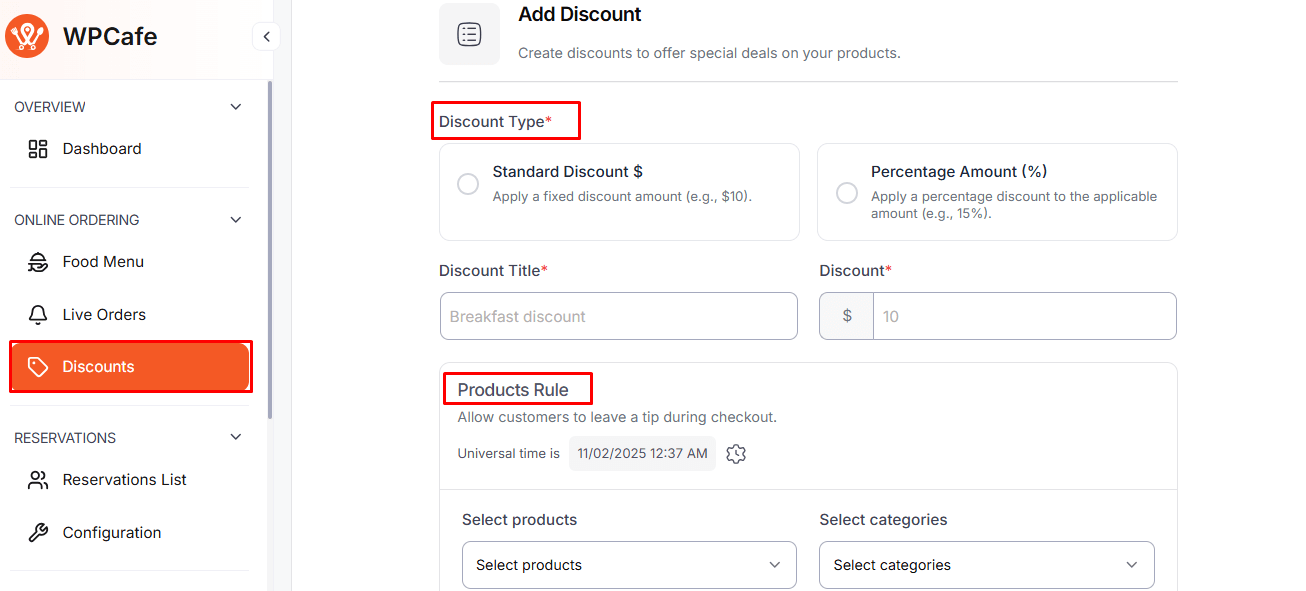Click the Discount Title input field
Image resolution: width=1306 pixels, height=591 pixels.
[618, 316]
